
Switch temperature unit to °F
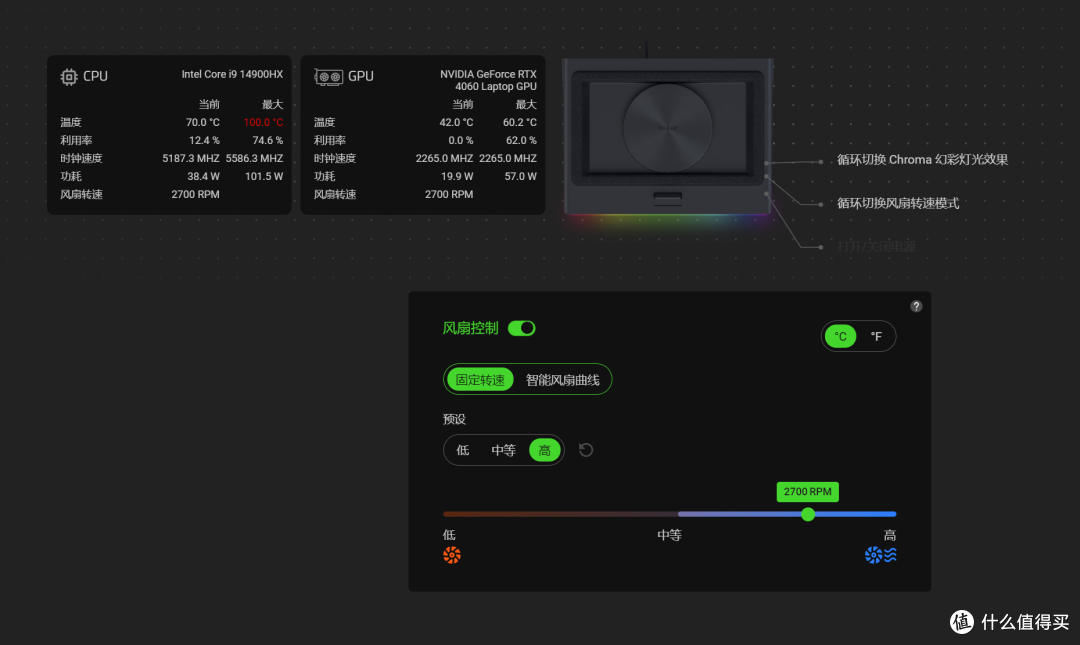[x=876, y=336]
